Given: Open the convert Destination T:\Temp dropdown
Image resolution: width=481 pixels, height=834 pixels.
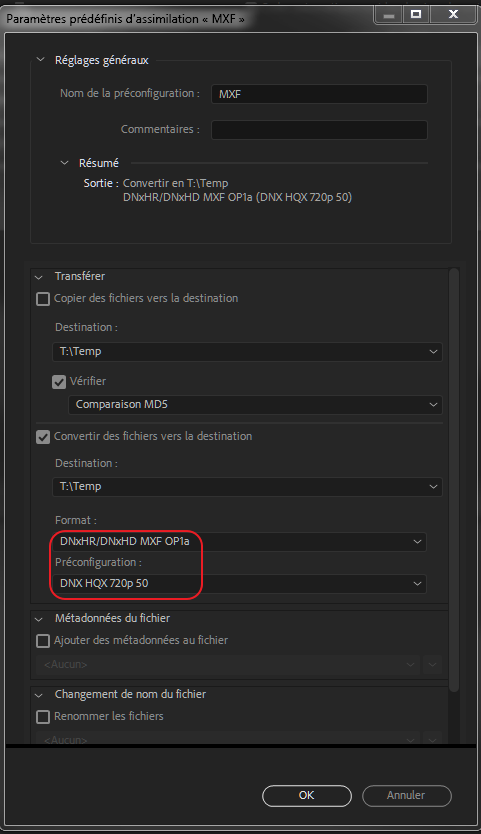Looking at the screenshot, I should click(x=247, y=487).
